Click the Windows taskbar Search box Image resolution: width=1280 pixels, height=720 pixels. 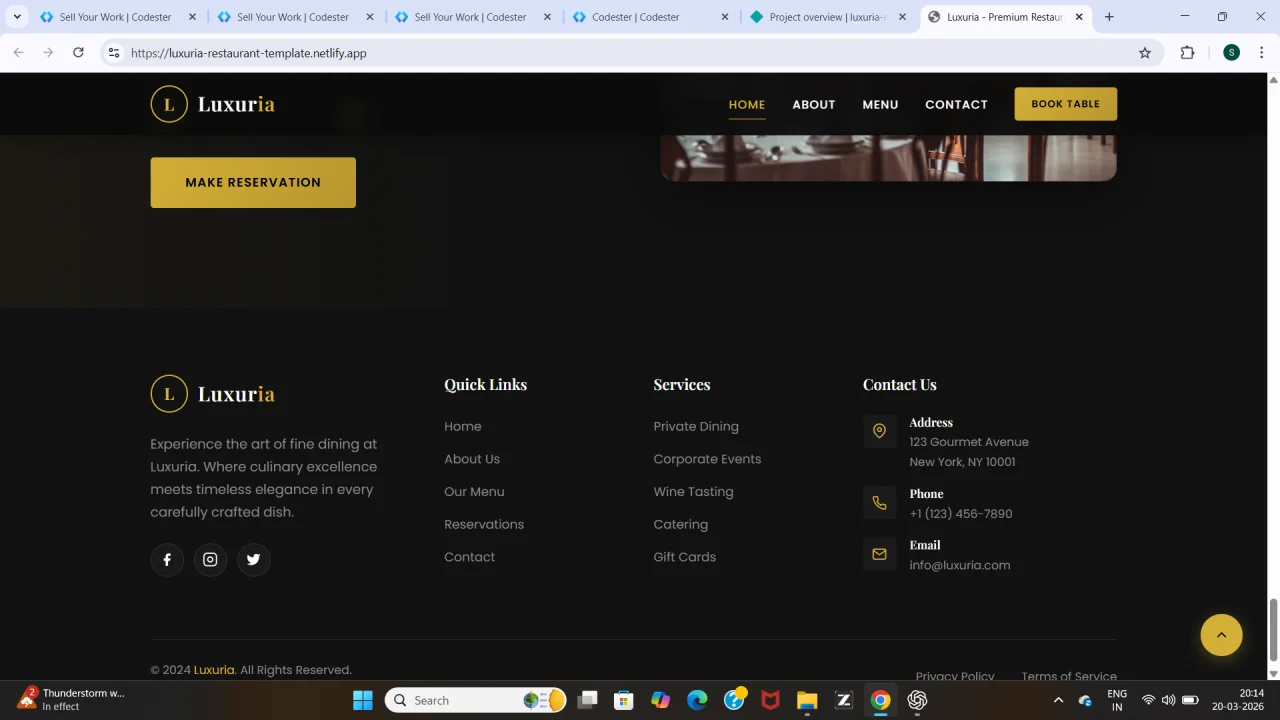476,700
